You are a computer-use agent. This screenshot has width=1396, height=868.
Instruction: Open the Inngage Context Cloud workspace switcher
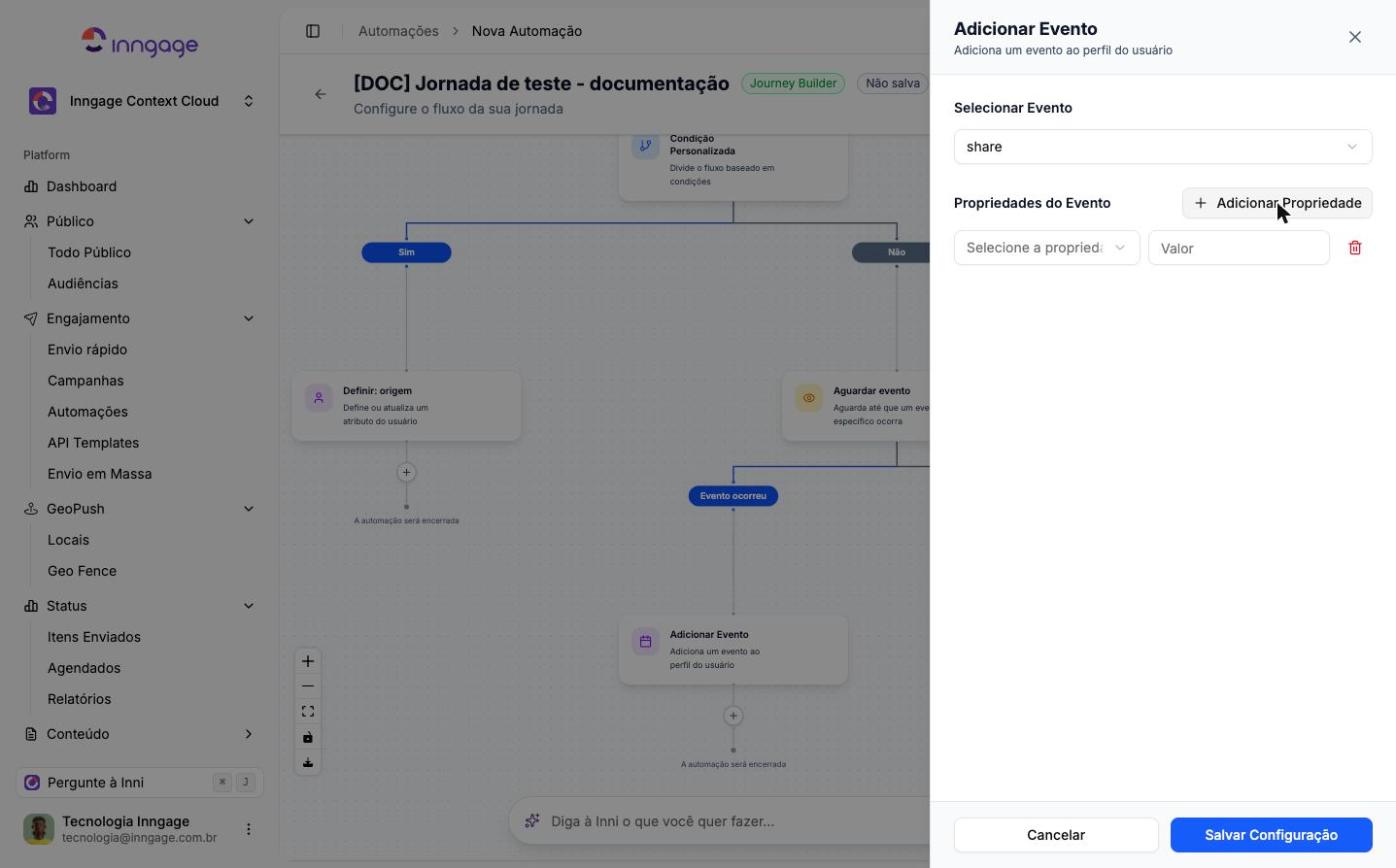click(x=140, y=101)
